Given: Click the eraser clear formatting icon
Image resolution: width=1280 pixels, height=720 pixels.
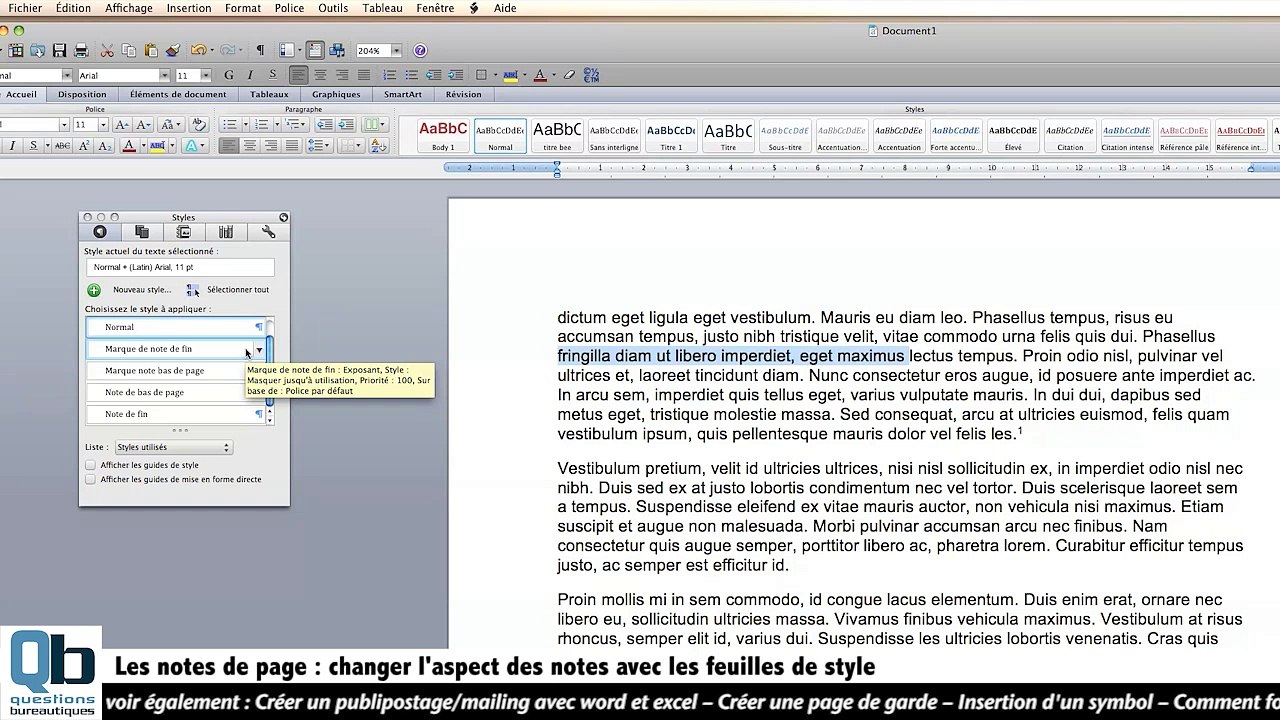Looking at the screenshot, I should click(569, 75).
